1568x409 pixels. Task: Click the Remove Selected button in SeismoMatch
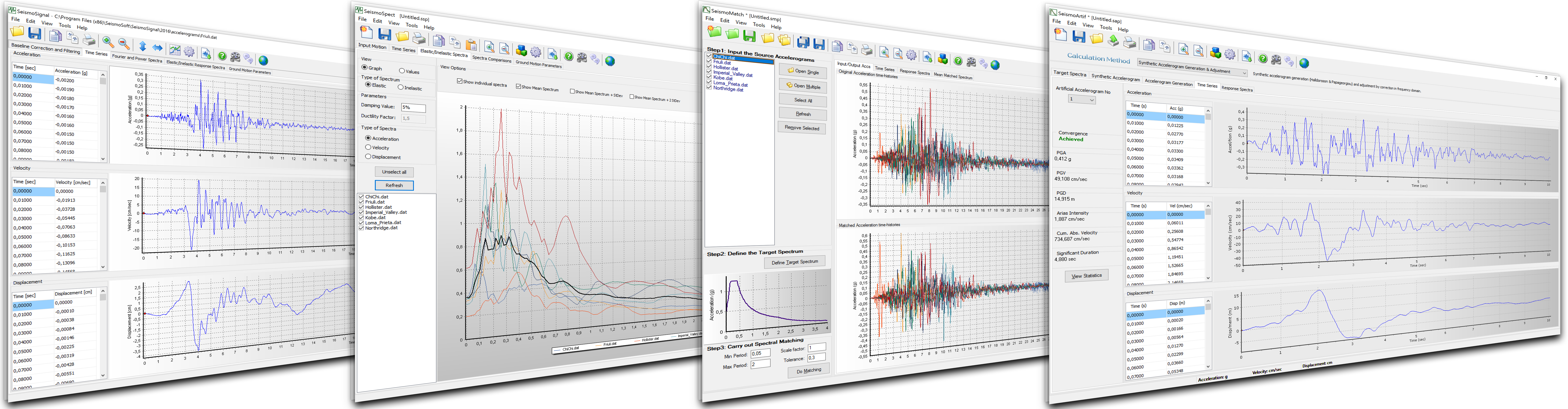pos(802,128)
